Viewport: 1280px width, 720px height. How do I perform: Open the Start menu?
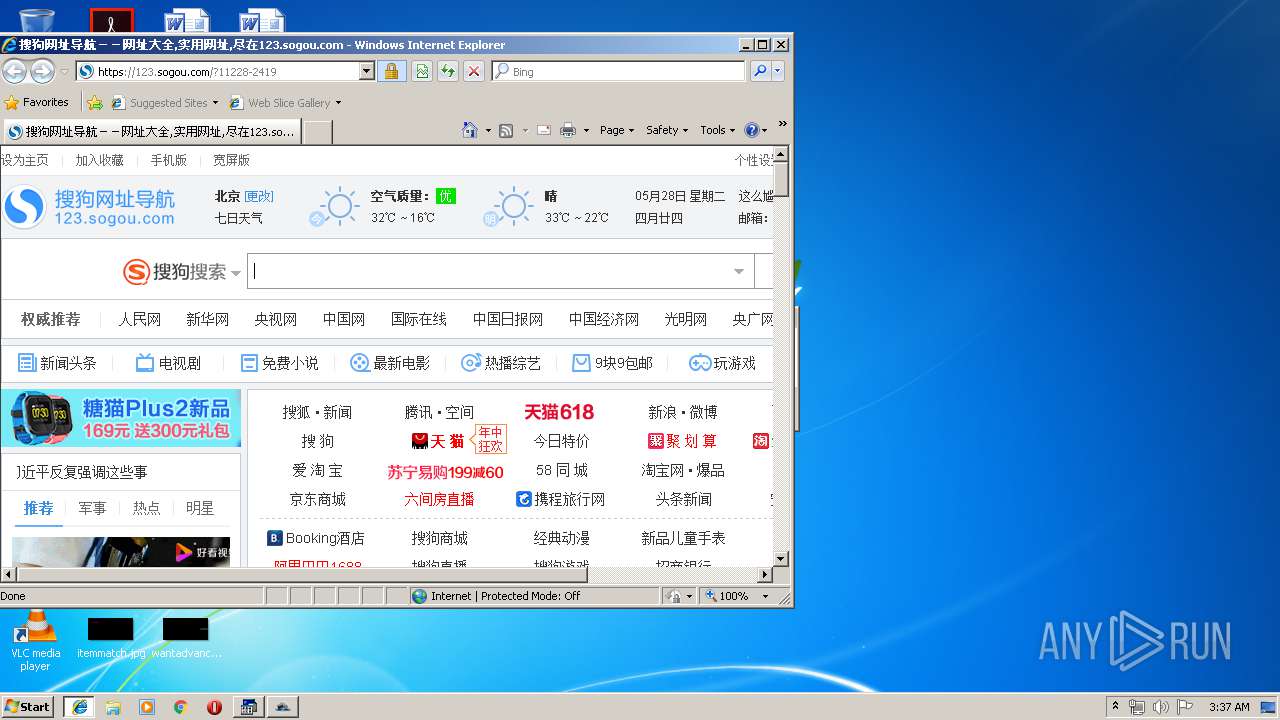click(x=28, y=707)
